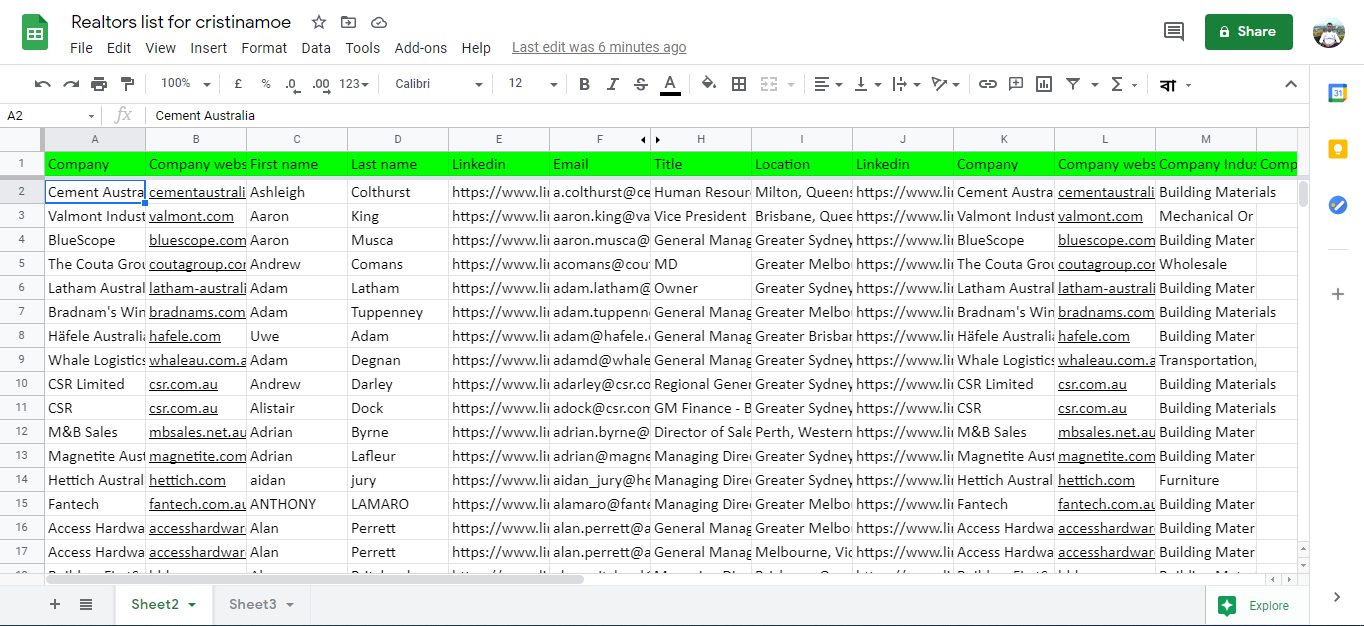This screenshot has height=626, width=1364.
Task: Switch to the Sheet3 tab
Action: pyautogui.click(x=253, y=604)
